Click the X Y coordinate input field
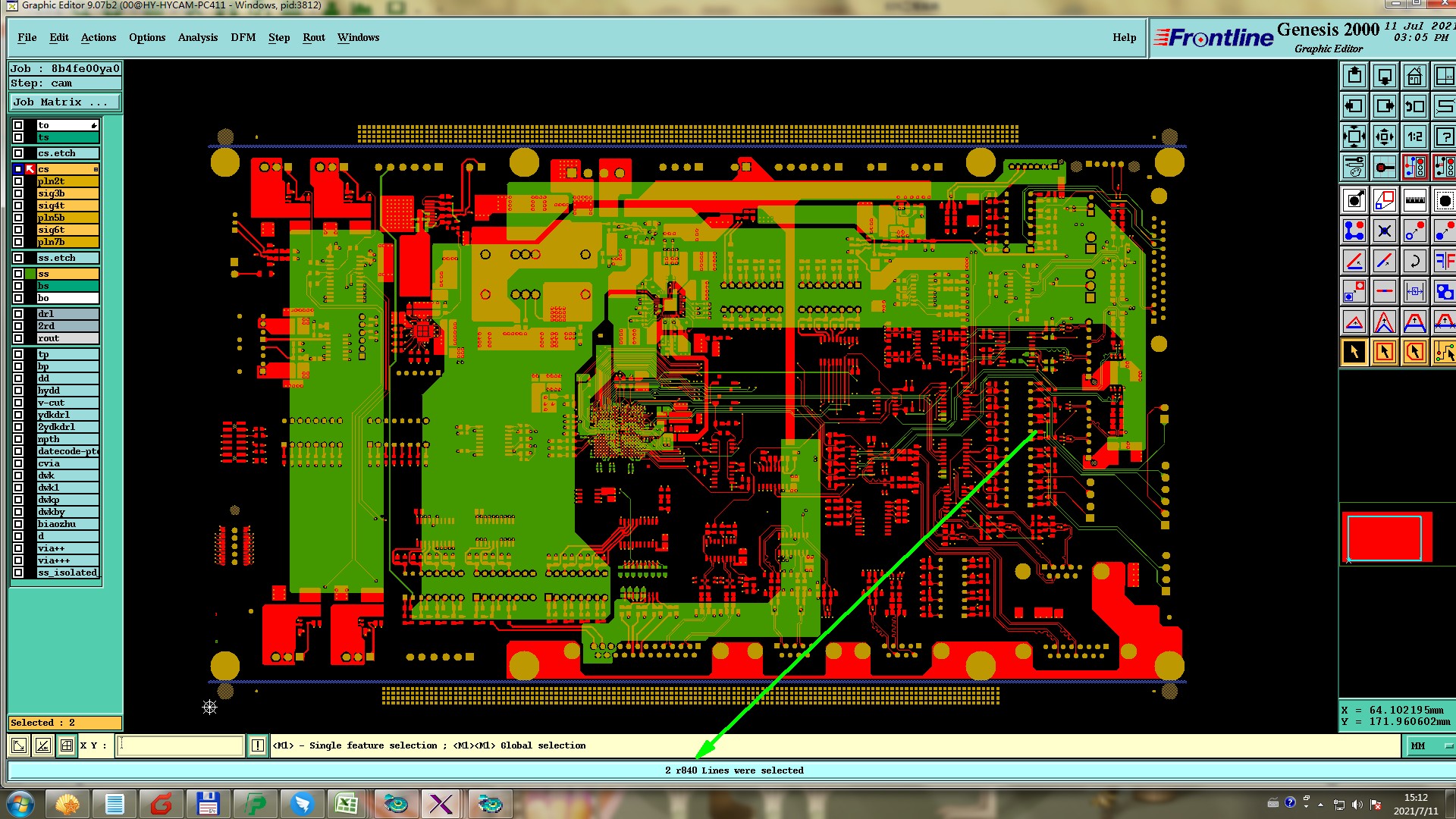Screen dimensions: 1456x819 click(x=180, y=745)
